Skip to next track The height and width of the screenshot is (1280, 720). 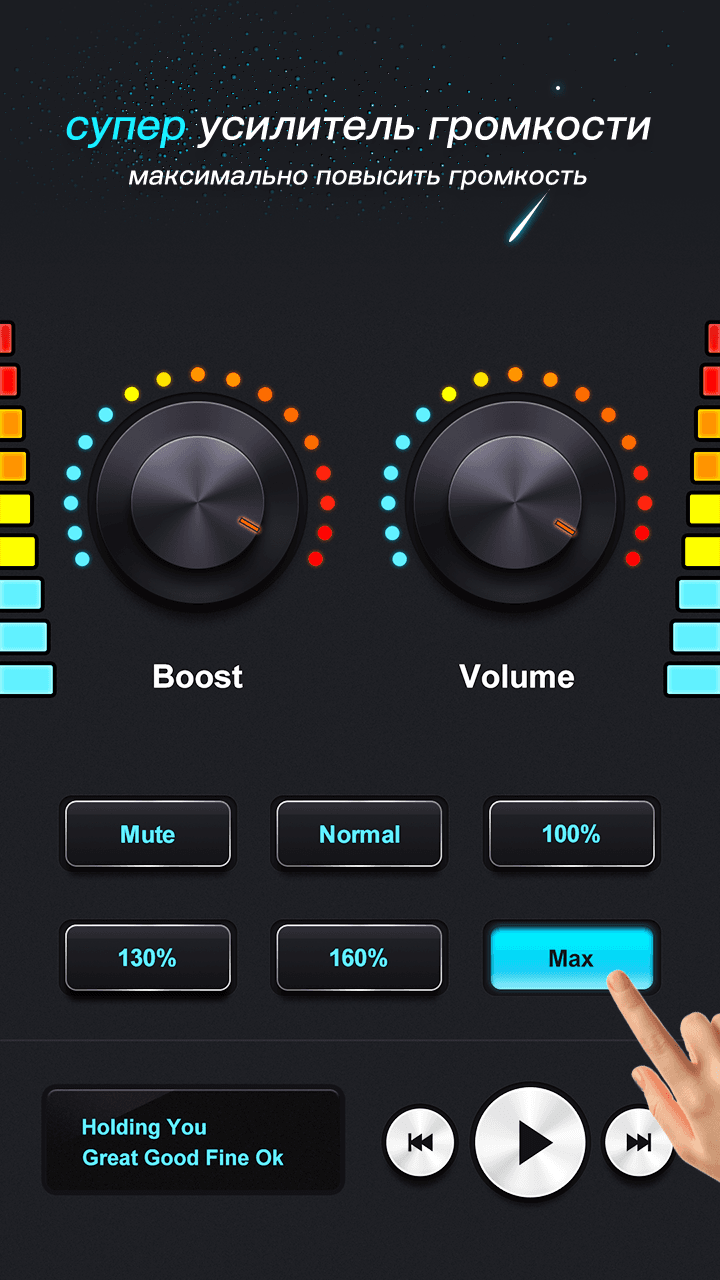click(638, 1142)
